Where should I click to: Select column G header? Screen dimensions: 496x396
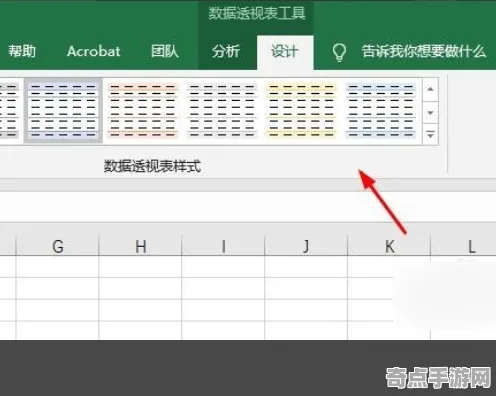(58, 247)
